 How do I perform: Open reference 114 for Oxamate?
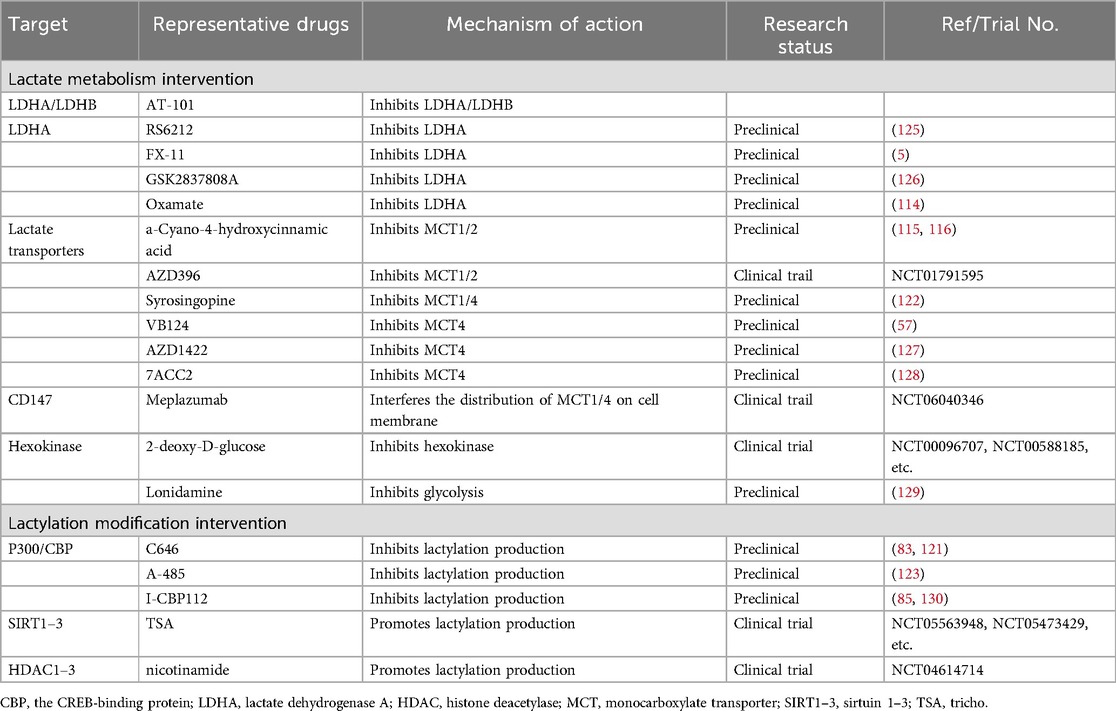[908, 204]
